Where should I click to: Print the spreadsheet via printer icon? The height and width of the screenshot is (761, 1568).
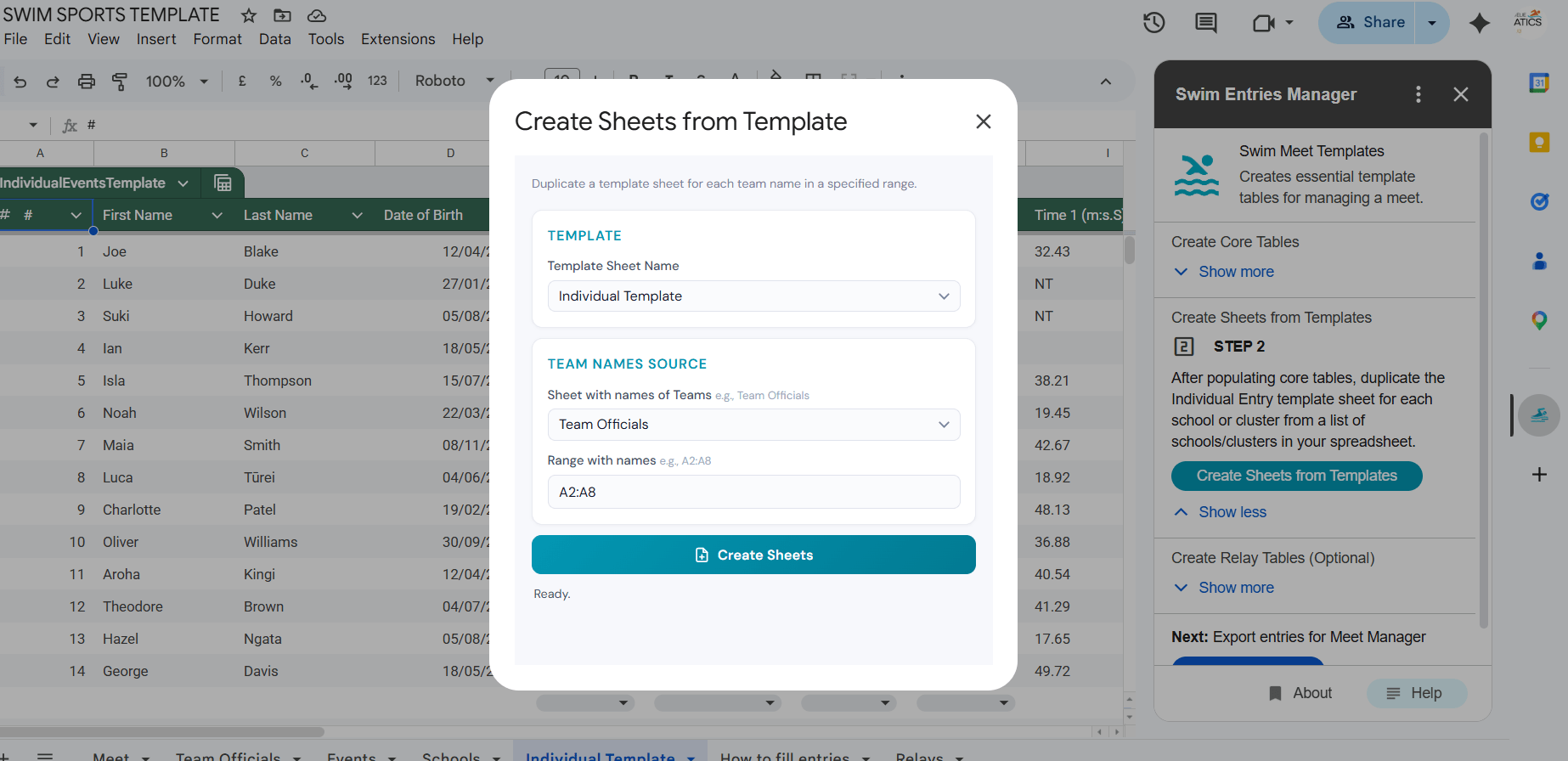pyautogui.click(x=86, y=82)
